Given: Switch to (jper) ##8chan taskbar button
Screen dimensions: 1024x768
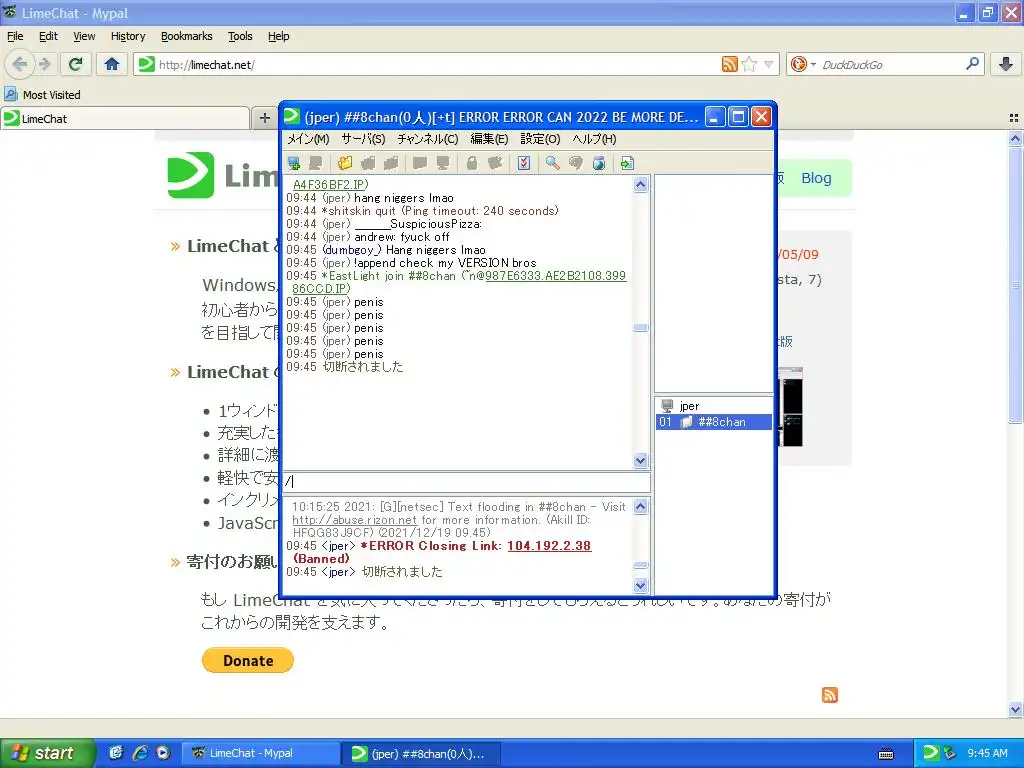Looking at the screenshot, I should click(x=421, y=753).
